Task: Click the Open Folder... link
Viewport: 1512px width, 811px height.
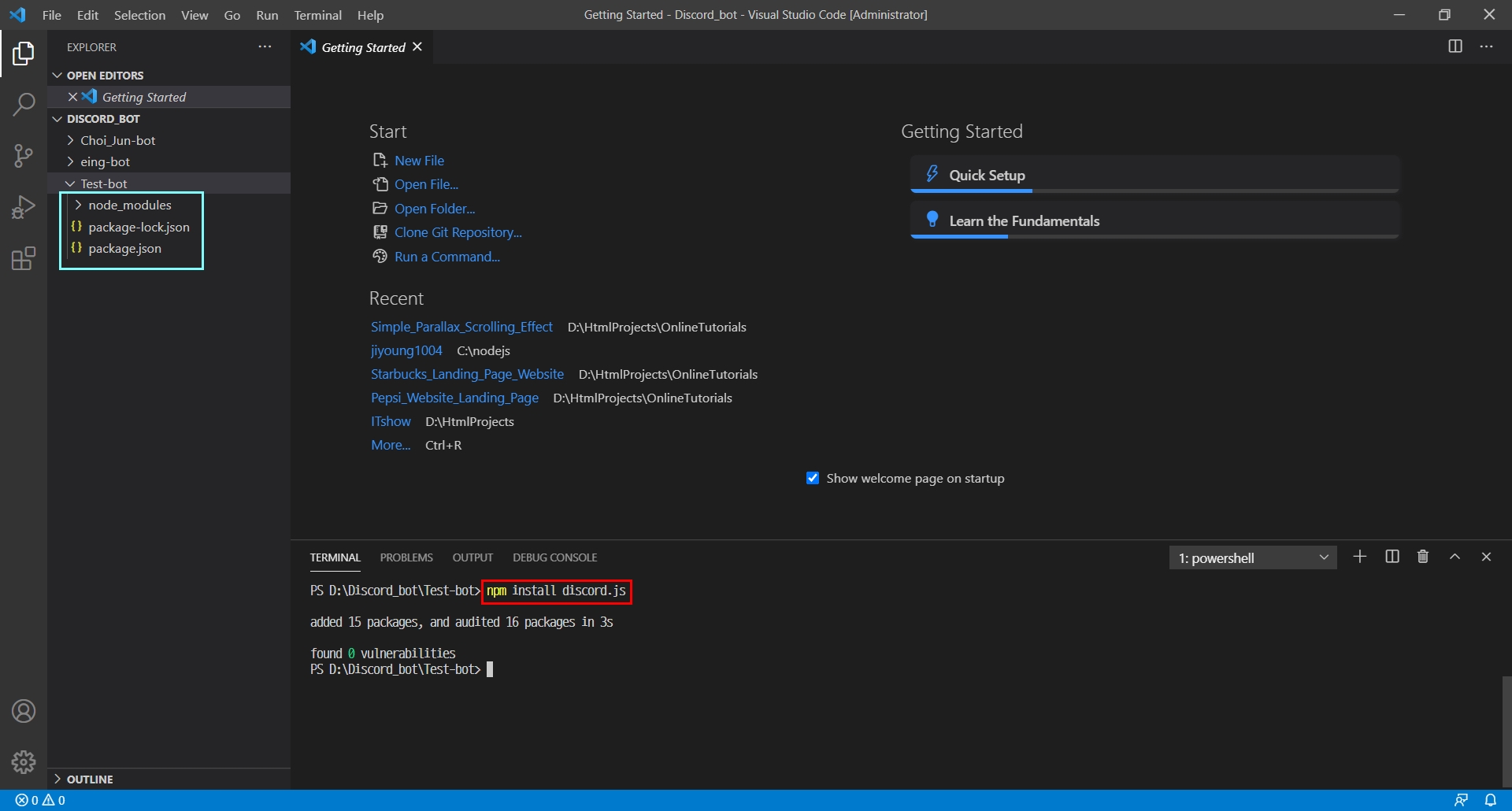Action: click(435, 209)
